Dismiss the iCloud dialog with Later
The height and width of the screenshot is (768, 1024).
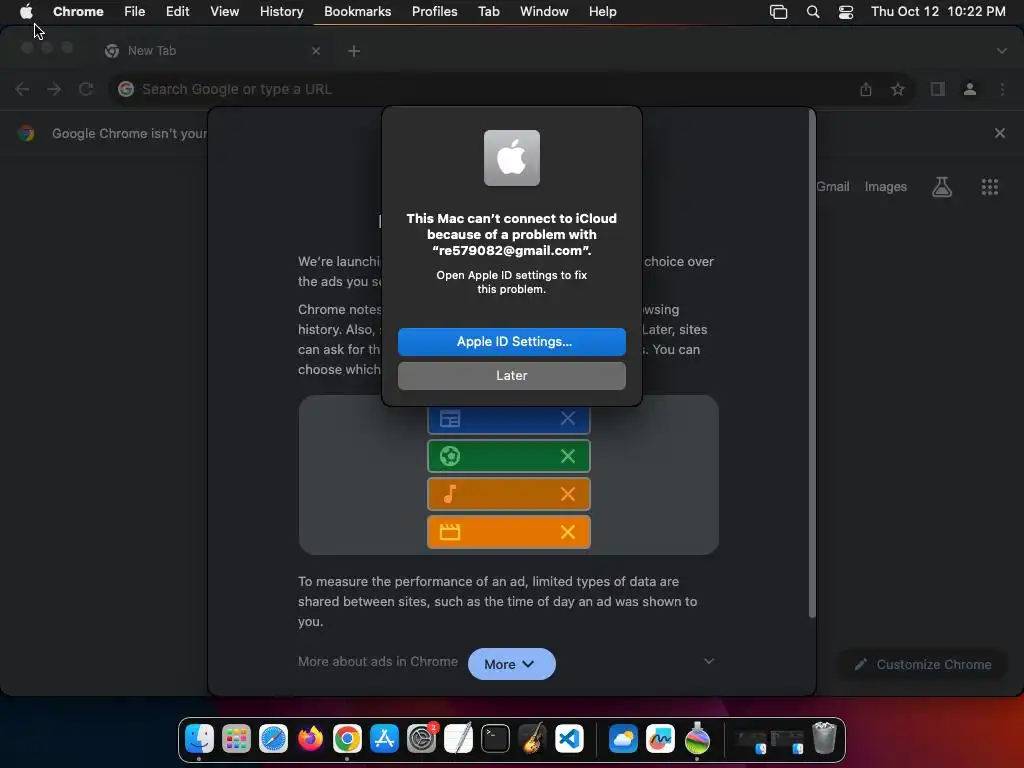pyautogui.click(x=511, y=376)
